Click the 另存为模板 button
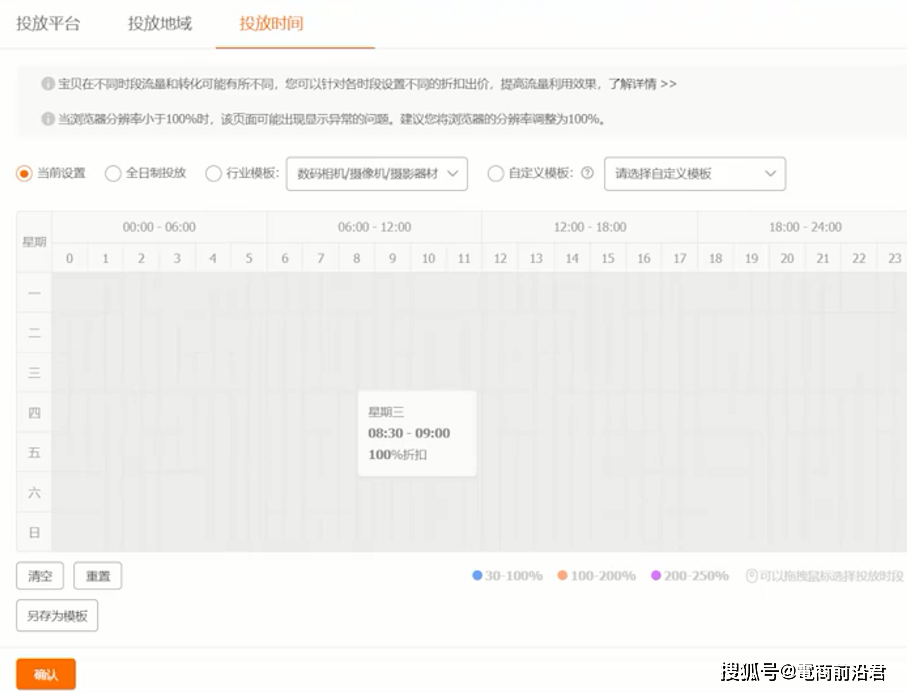 (x=57, y=616)
